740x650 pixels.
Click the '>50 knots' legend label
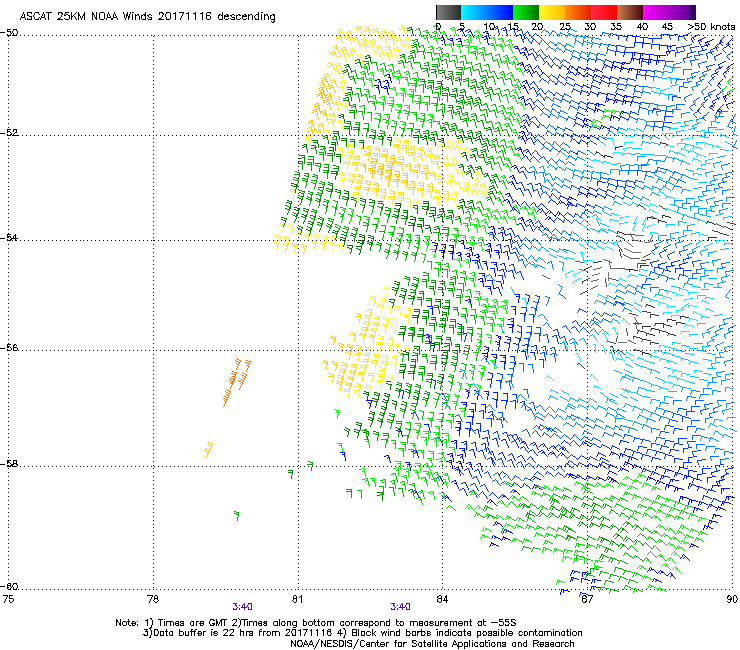click(711, 27)
